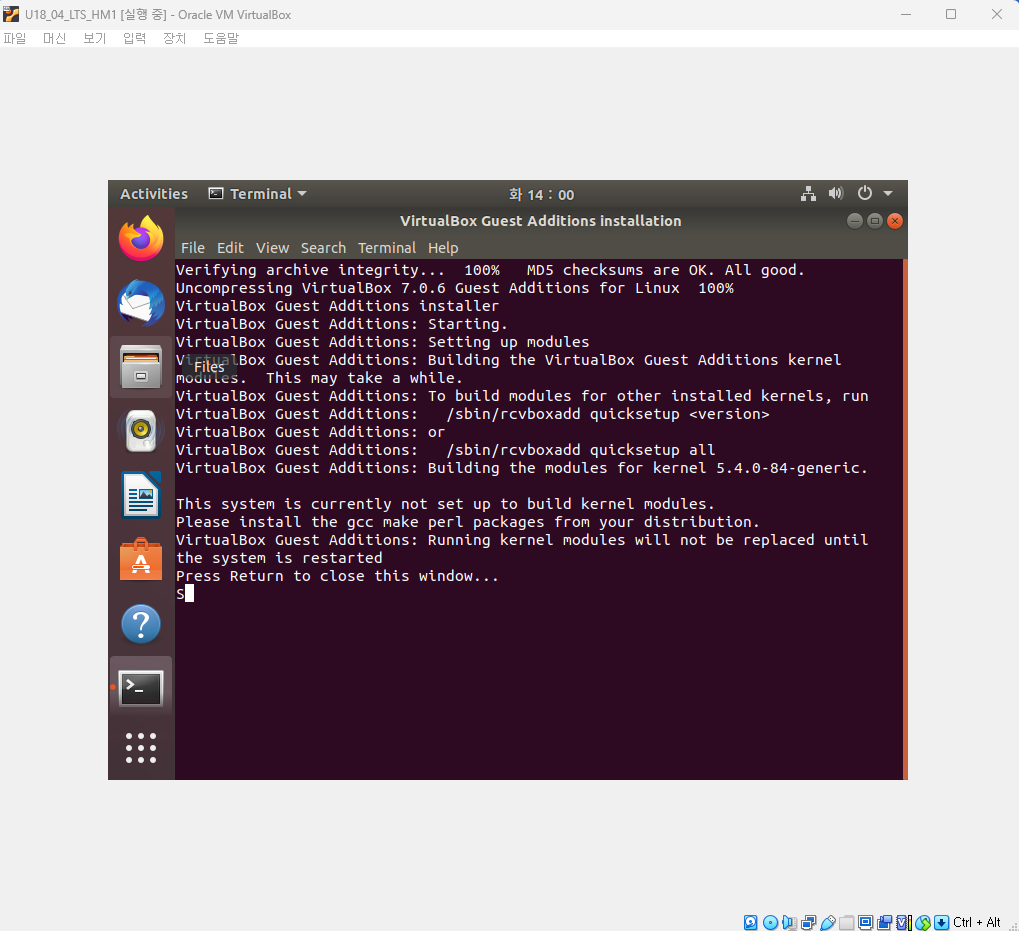Select the Terminal icon in dock

(x=141, y=688)
